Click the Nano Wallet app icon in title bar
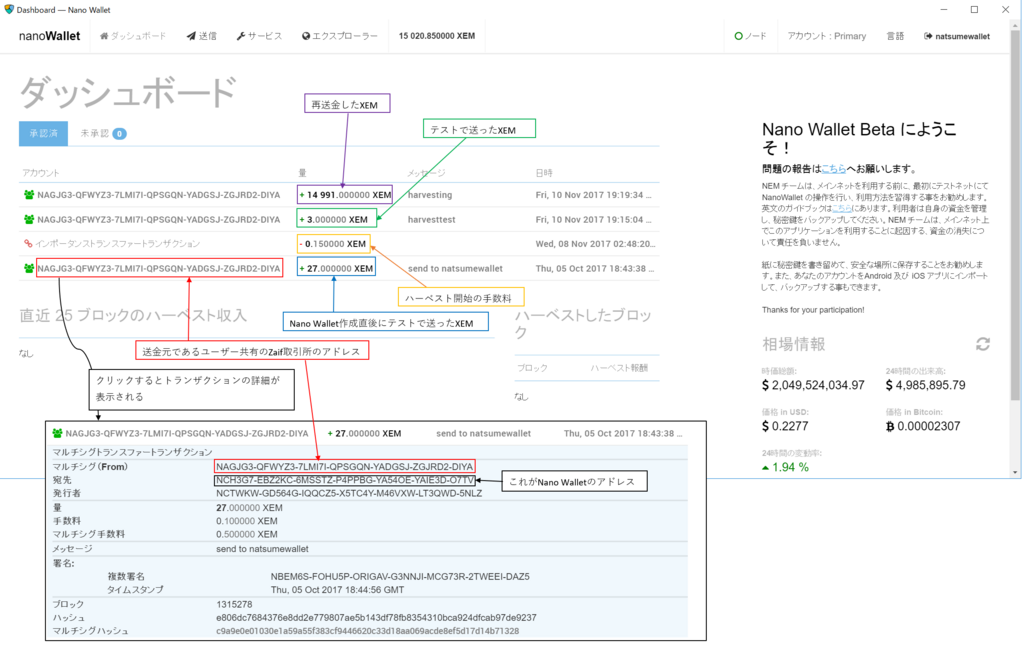The image size is (1024, 649). pos(8,9)
